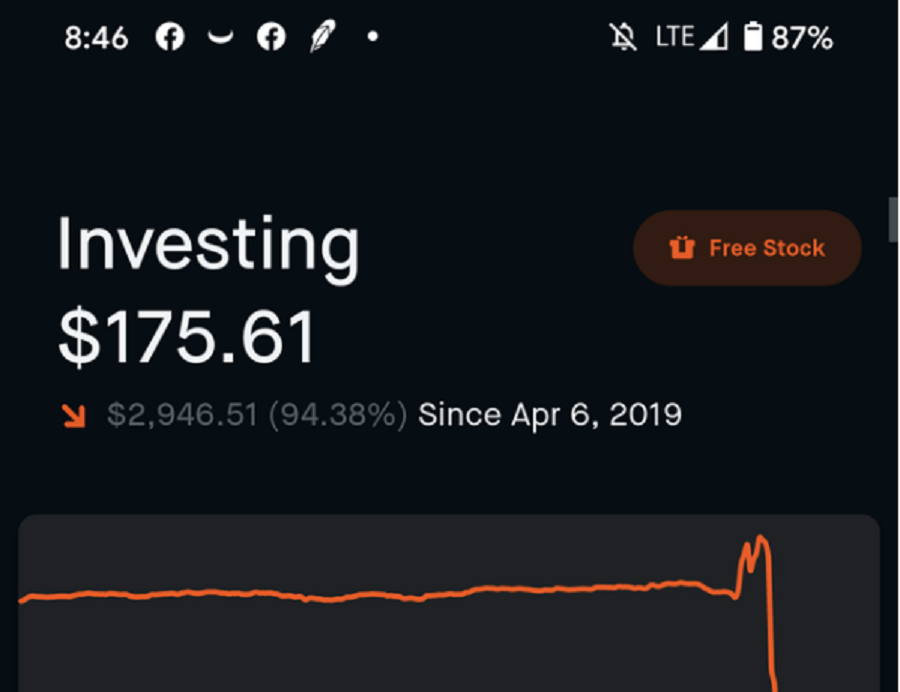Click the gift icon in Free Stock
This screenshot has height=692, width=900.
pos(682,248)
